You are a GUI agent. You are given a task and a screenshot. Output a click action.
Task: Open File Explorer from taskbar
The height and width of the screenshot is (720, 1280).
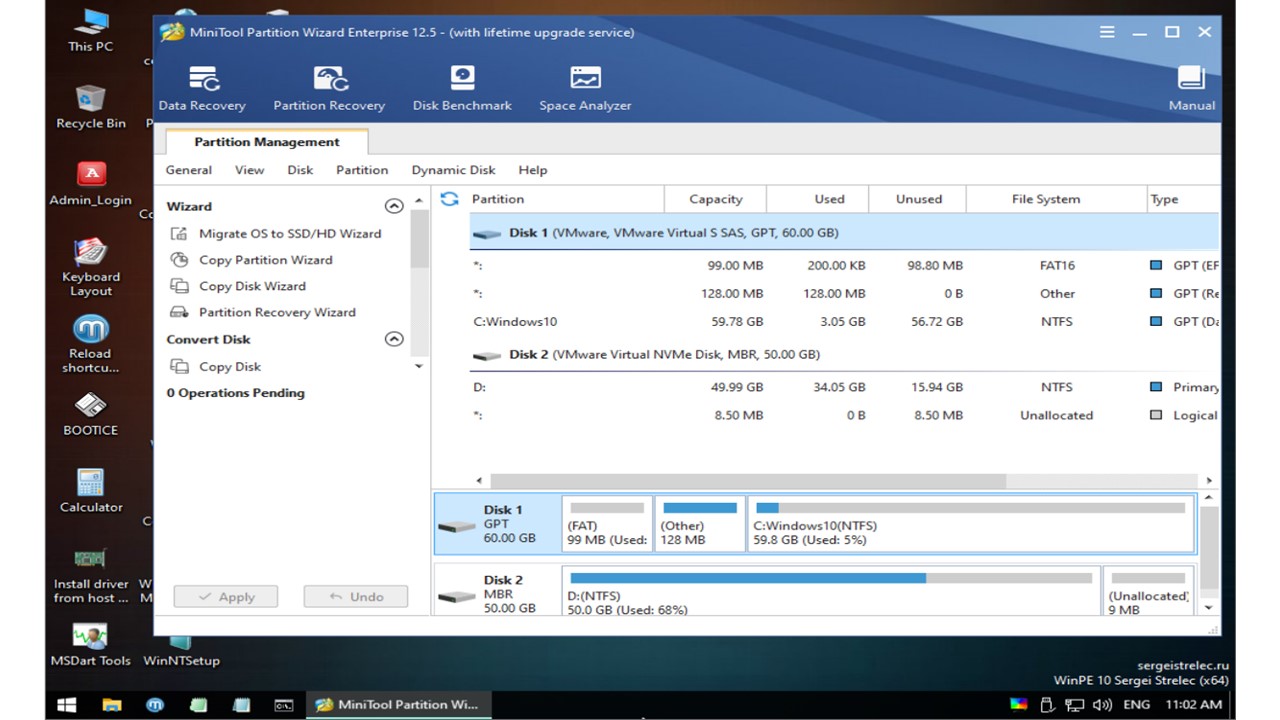click(111, 704)
